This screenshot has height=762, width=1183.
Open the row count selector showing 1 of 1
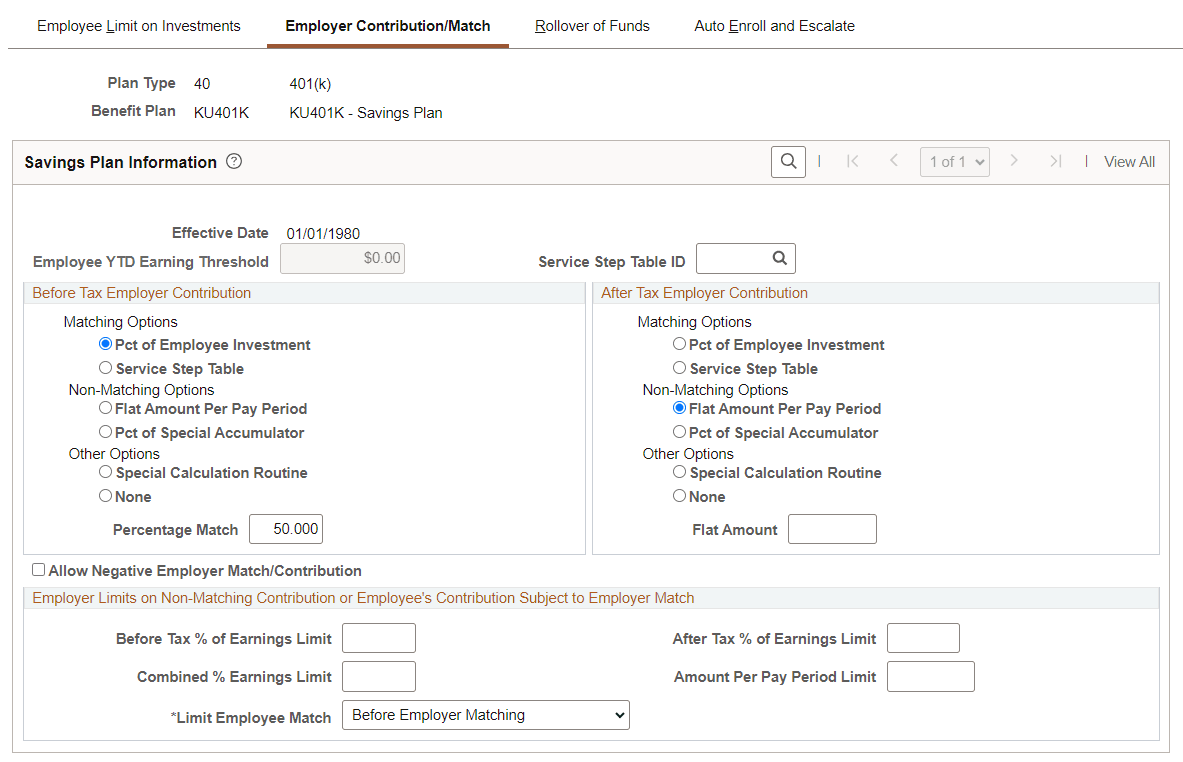pyautogui.click(x=954, y=161)
